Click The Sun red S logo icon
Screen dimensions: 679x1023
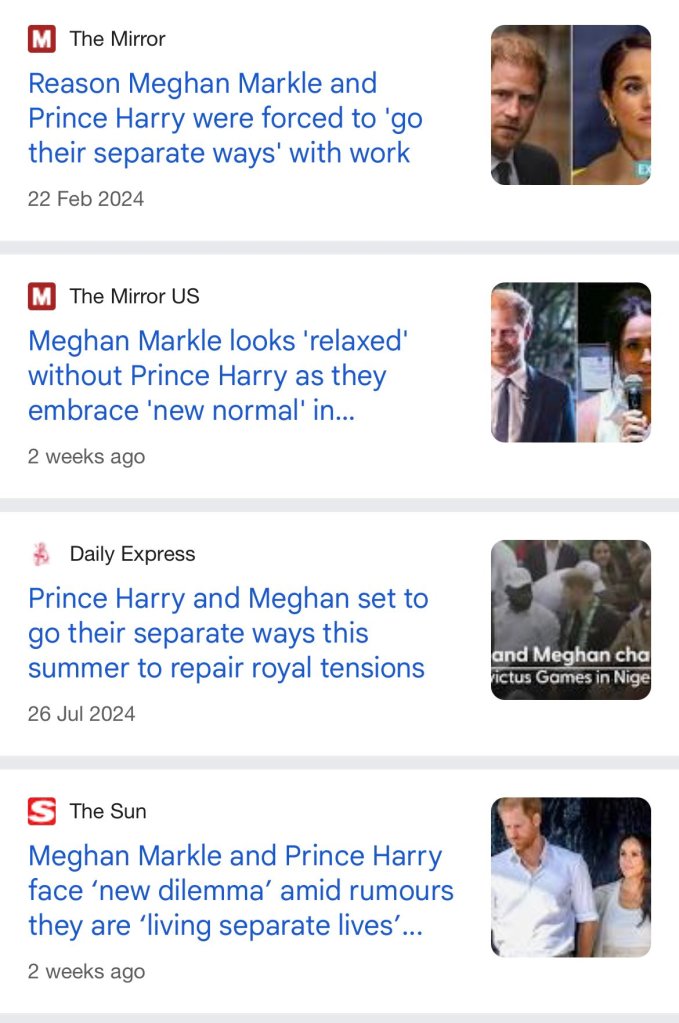tap(42, 811)
